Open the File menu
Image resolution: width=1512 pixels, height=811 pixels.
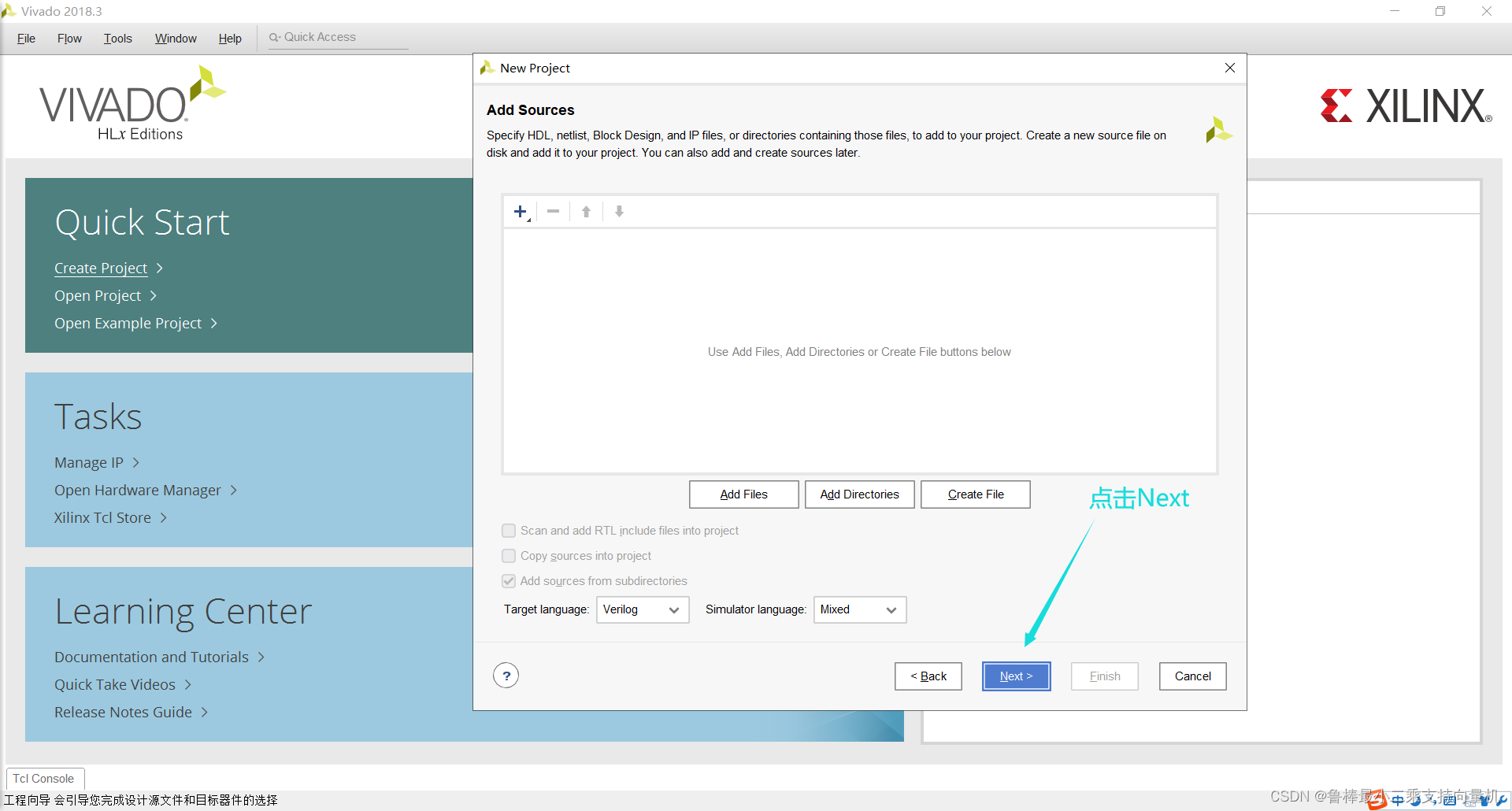click(26, 38)
